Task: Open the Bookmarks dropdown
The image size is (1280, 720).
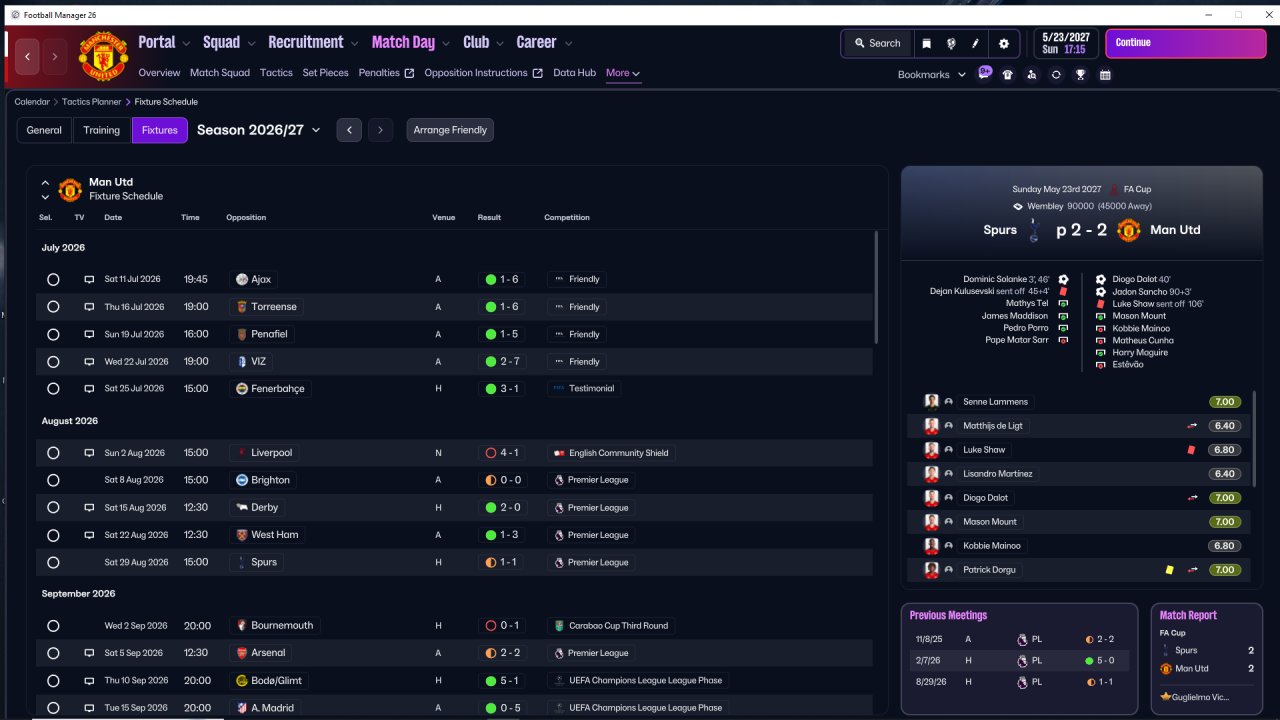Action: pyautogui.click(x=932, y=75)
